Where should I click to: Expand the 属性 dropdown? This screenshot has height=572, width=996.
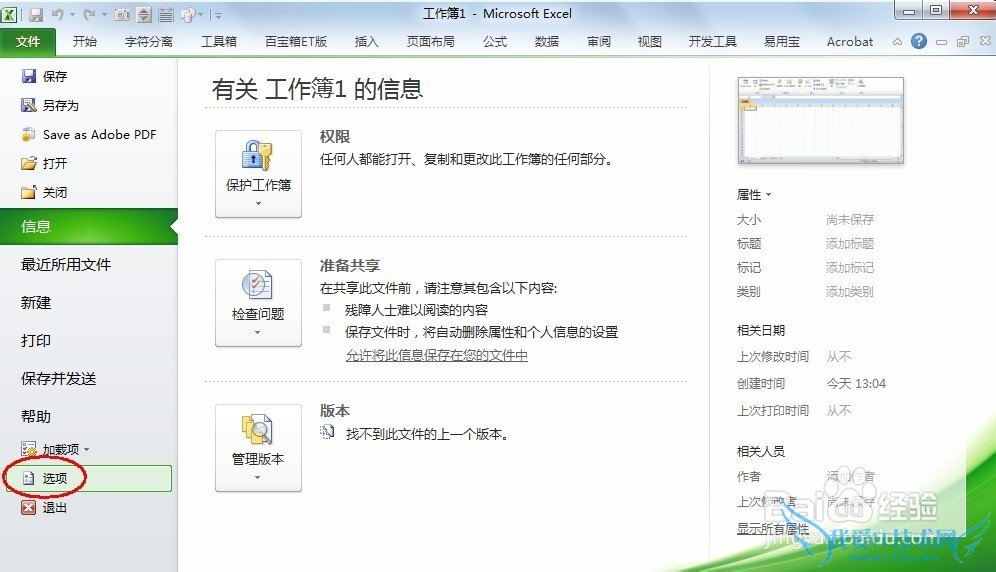(x=754, y=194)
